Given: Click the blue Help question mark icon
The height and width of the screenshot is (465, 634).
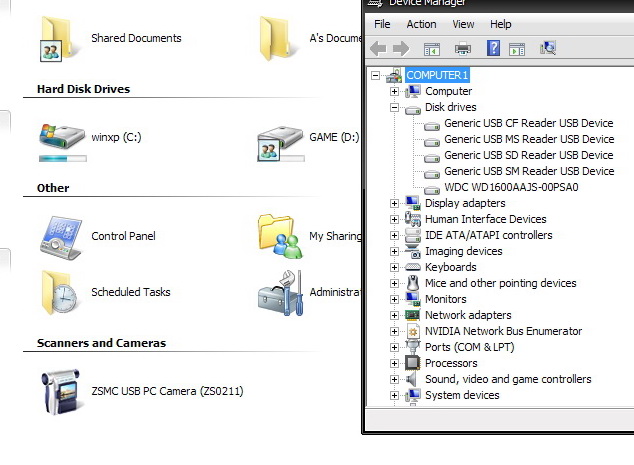Looking at the screenshot, I should click(x=493, y=49).
